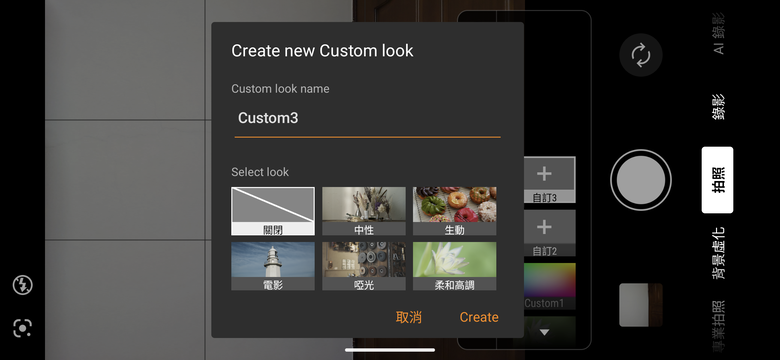The height and width of the screenshot is (360, 780).
Task: Select the 生動 donuts look thumbnail
Action: [455, 211]
